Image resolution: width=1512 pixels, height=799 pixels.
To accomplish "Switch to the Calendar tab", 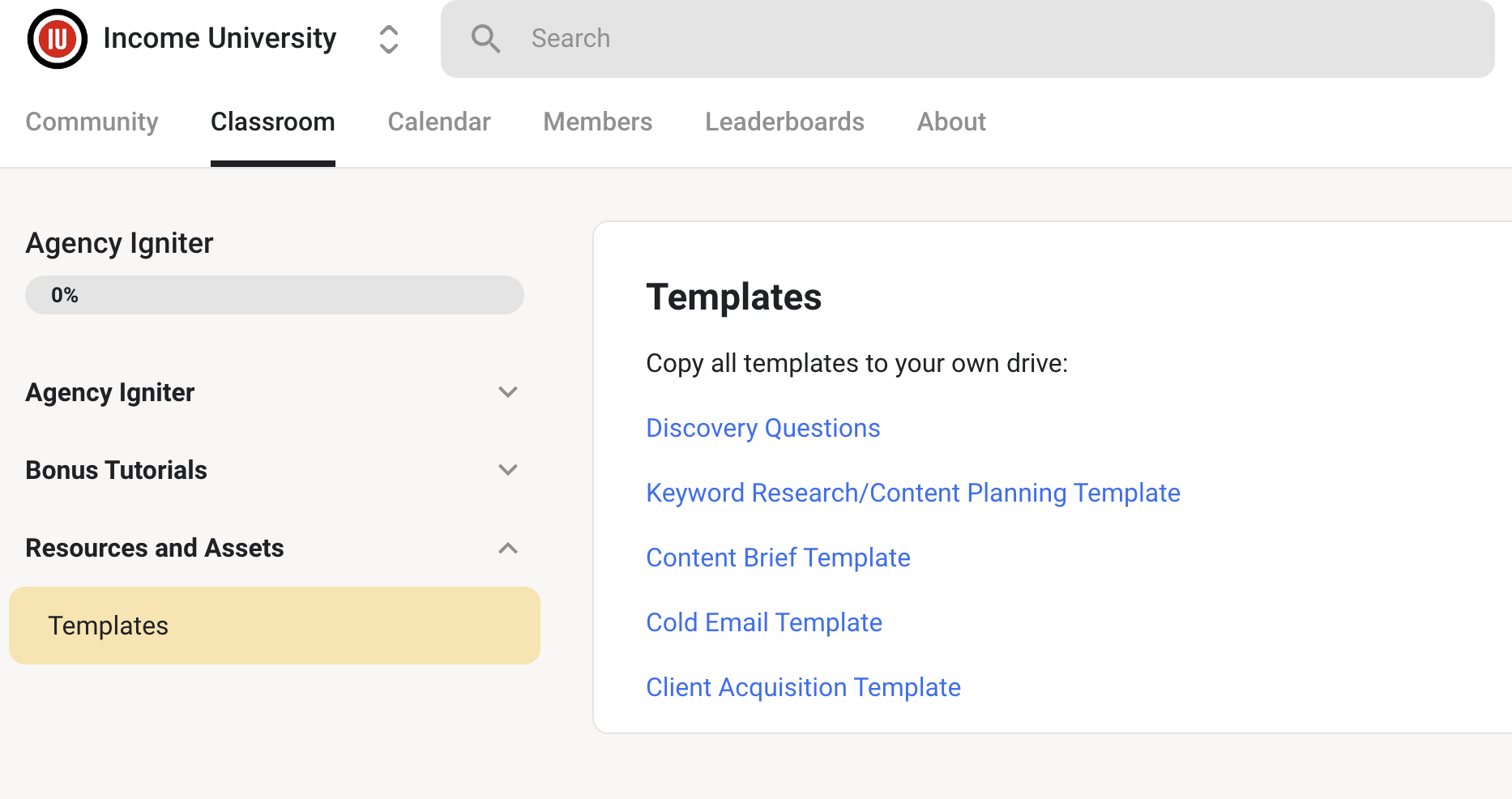I will click(439, 122).
